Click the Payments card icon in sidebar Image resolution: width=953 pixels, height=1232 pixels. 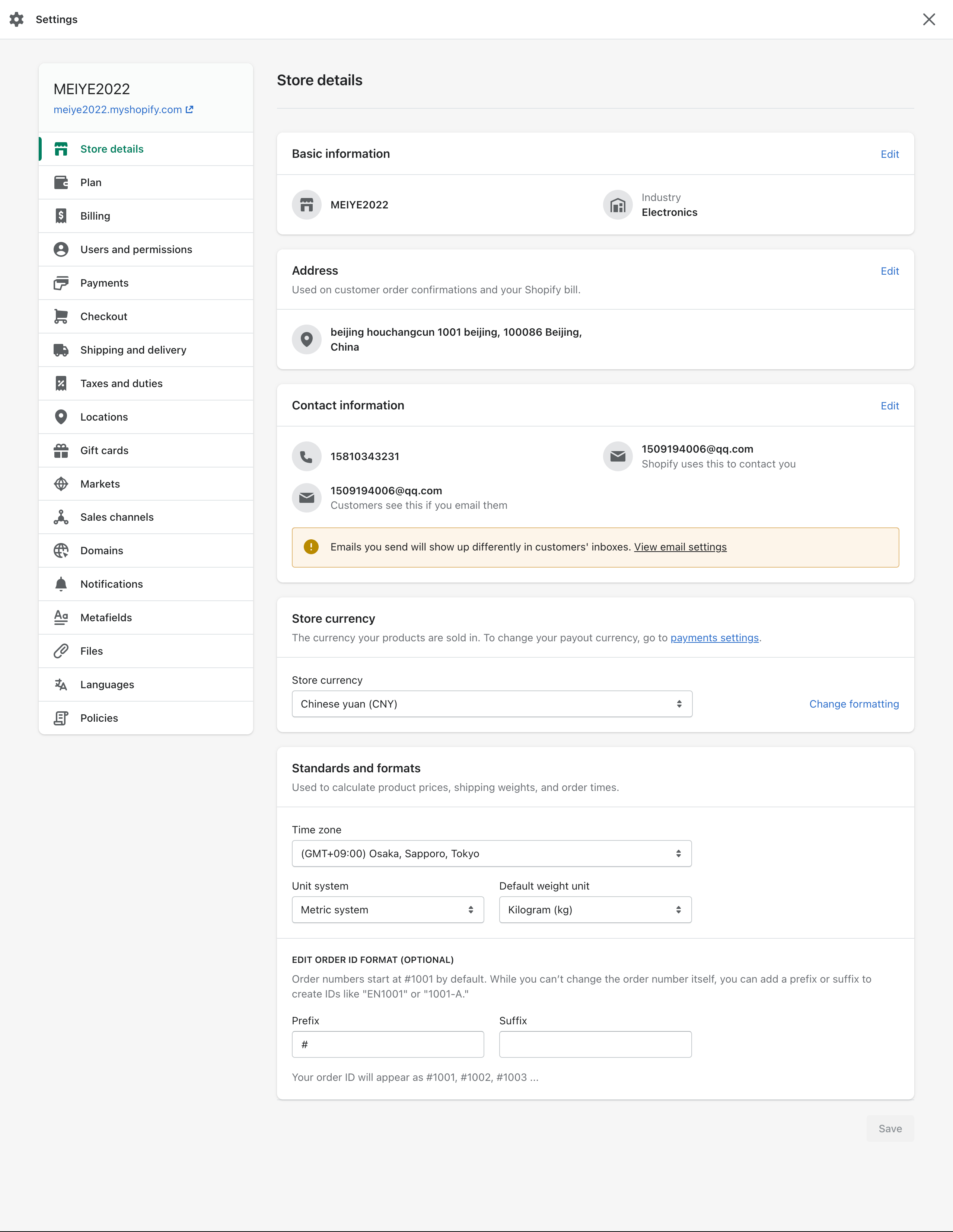pos(61,283)
